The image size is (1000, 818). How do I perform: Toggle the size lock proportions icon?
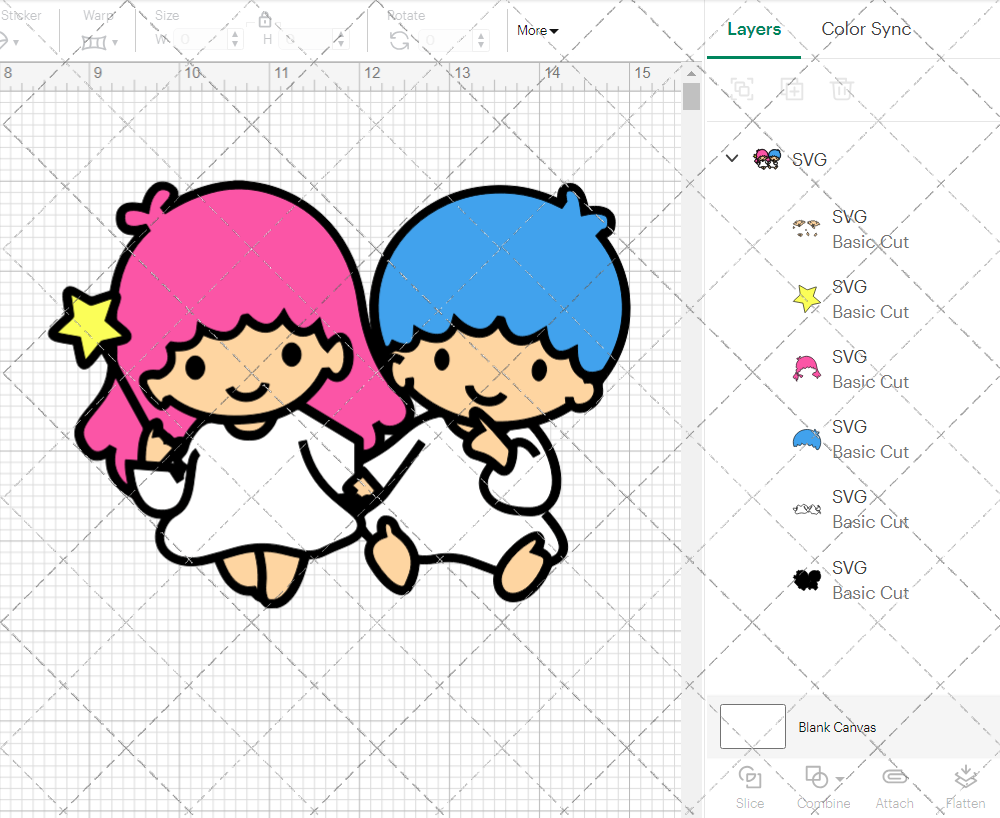pyautogui.click(x=265, y=19)
